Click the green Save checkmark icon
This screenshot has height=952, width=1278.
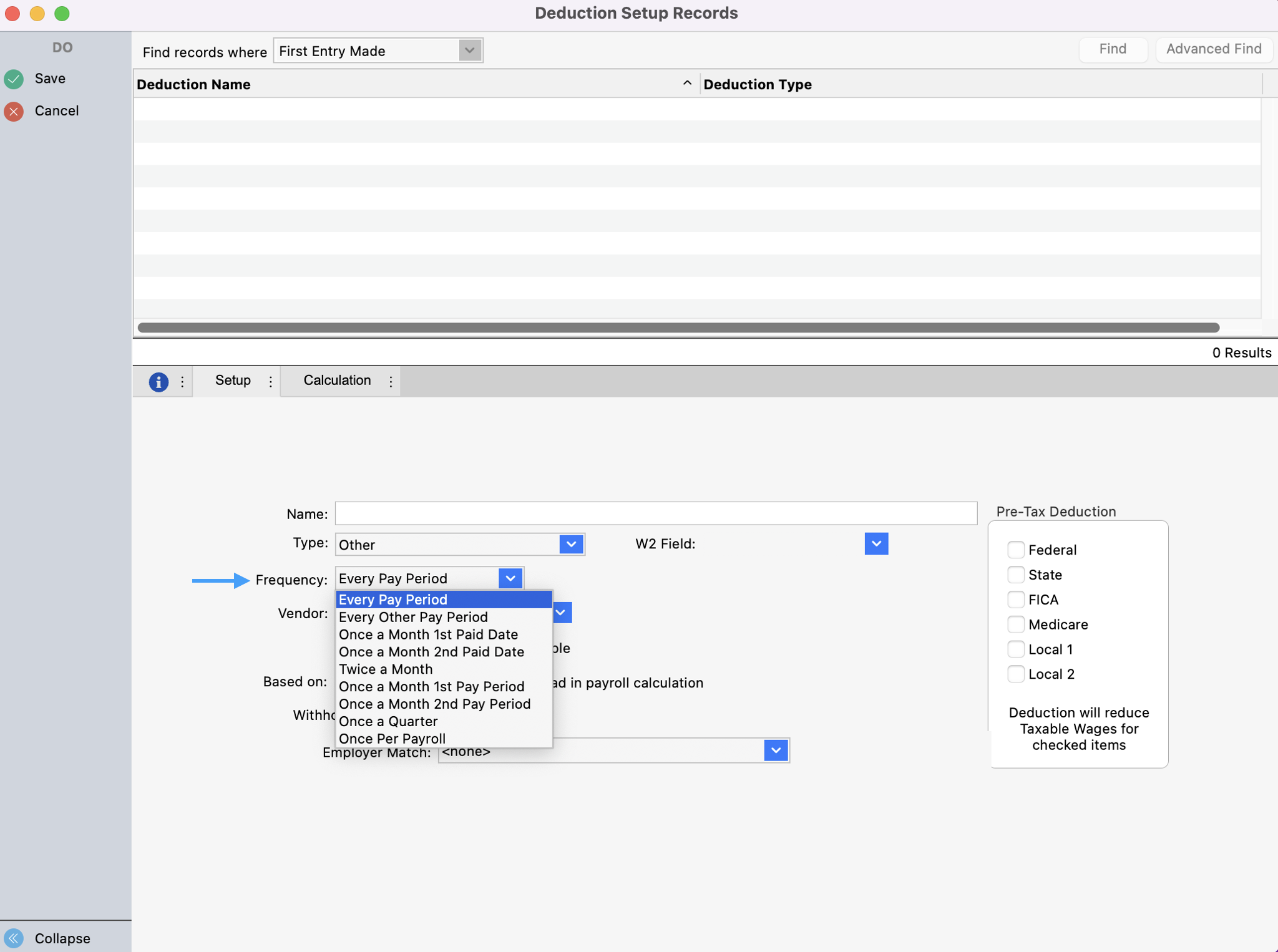(14, 79)
